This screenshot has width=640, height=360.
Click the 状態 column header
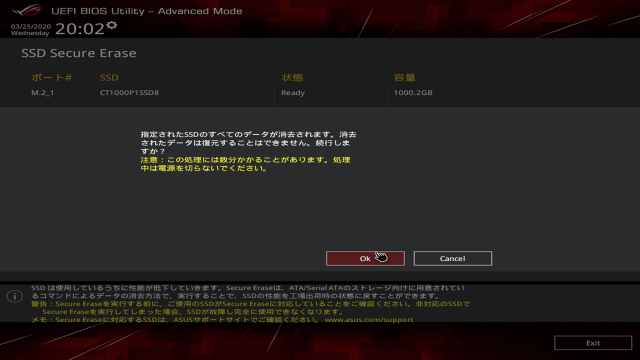click(x=292, y=78)
